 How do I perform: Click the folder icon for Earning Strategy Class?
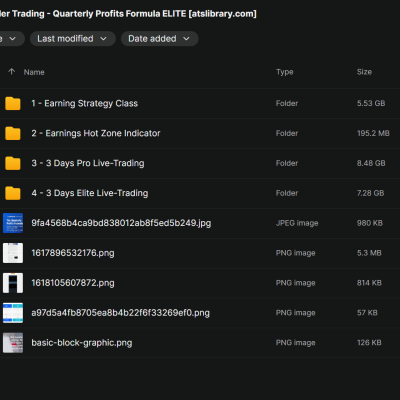[13, 103]
